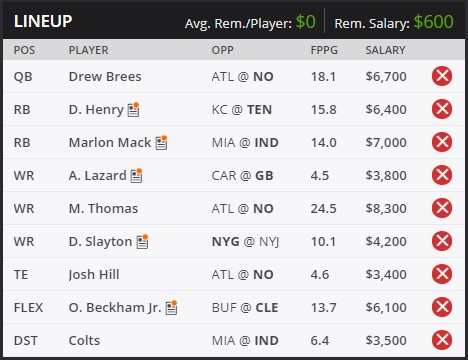Screen dimensions: 468x360
Task: Click the Colts team name
Action: (x=84, y=341)
